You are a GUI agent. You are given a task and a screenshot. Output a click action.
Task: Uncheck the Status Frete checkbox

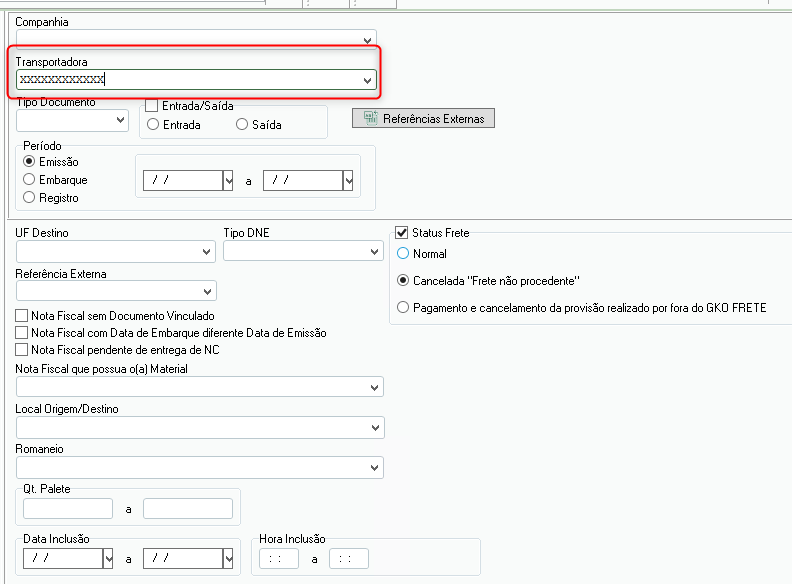[x=402, y=233]
